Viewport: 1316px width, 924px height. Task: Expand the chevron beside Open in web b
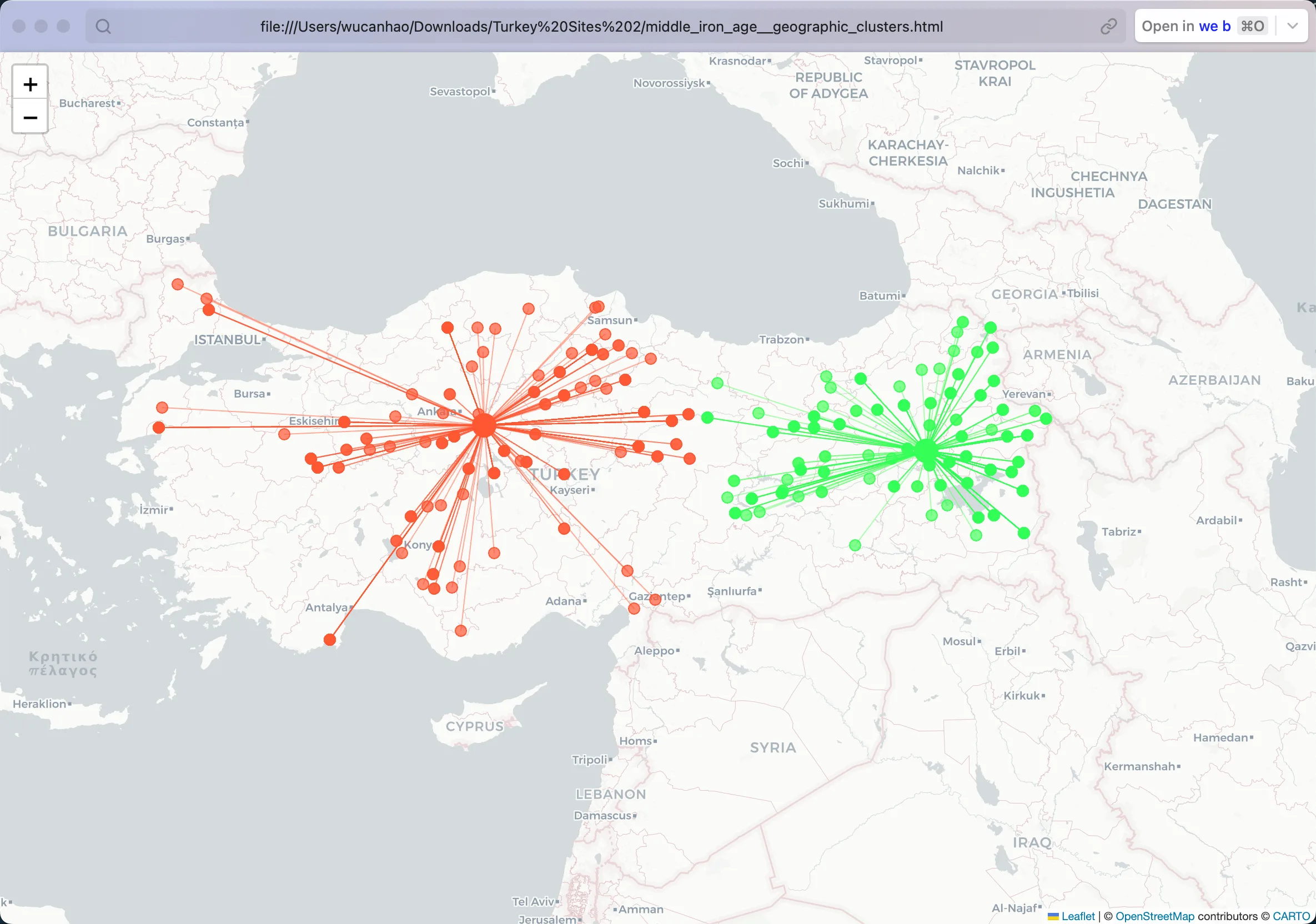[1293, 26]
